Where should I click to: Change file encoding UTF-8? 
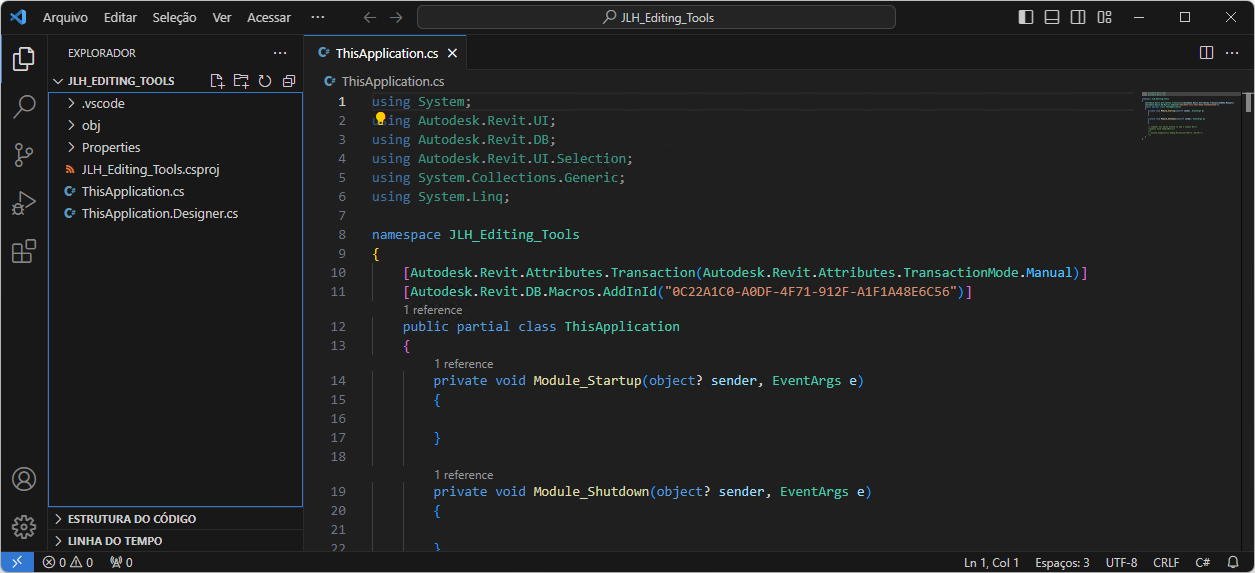[x=1121, y=562]
